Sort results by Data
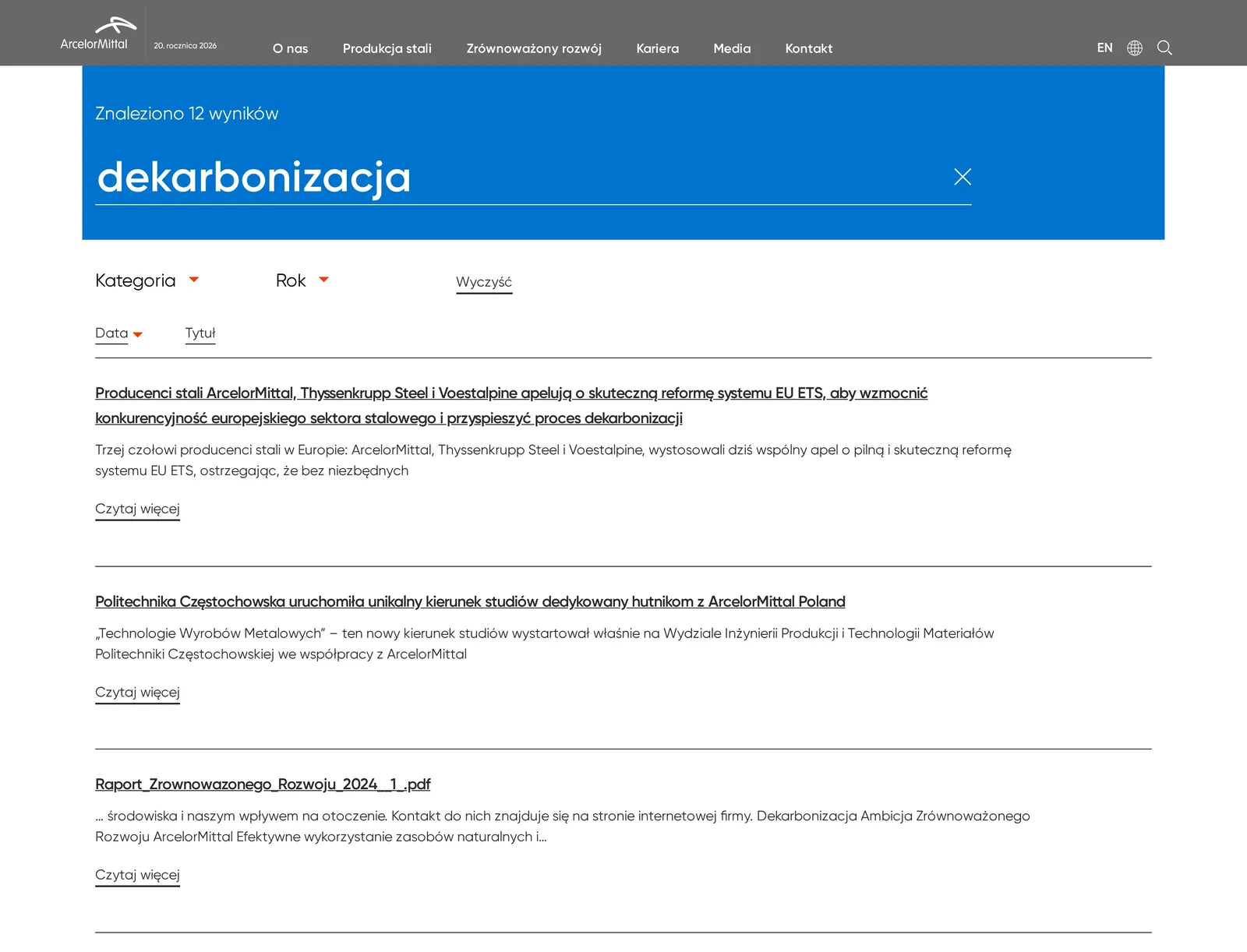1247x952 pixels. pos(118,333)
